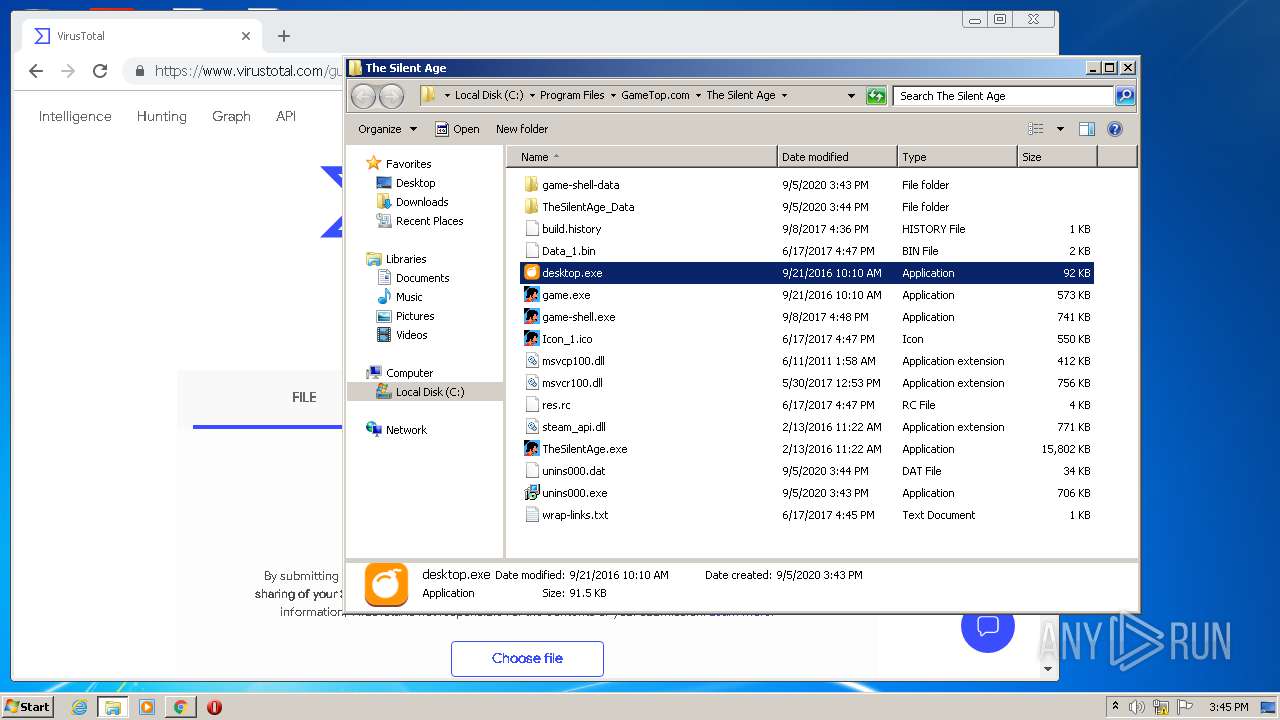Select the Icon_1.ico file icon
Image resolution: width=1280 pixels, height=720 pixels.
[x=532, y=339]
